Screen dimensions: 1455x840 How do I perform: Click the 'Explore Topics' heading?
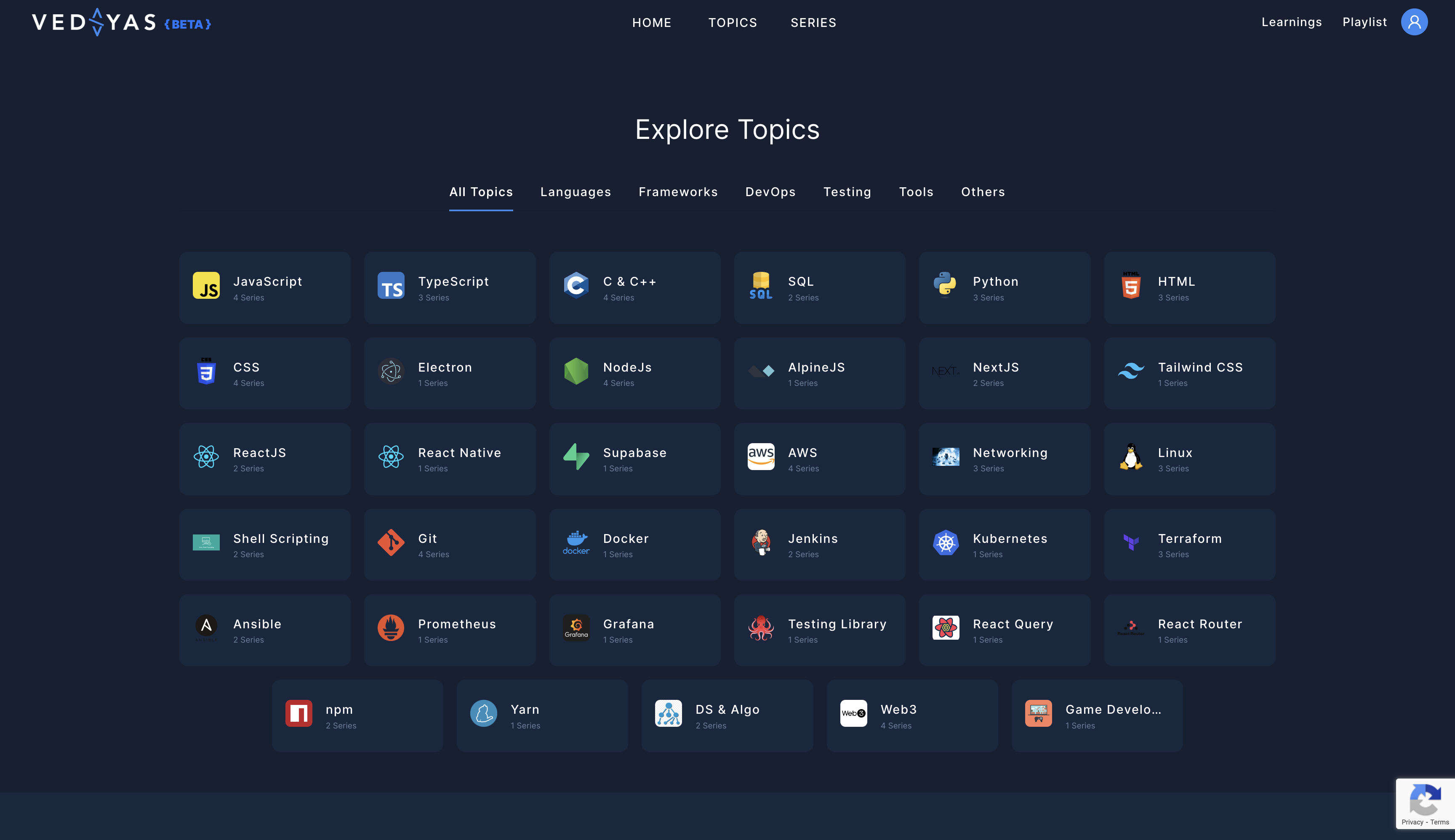coord(727,129)
